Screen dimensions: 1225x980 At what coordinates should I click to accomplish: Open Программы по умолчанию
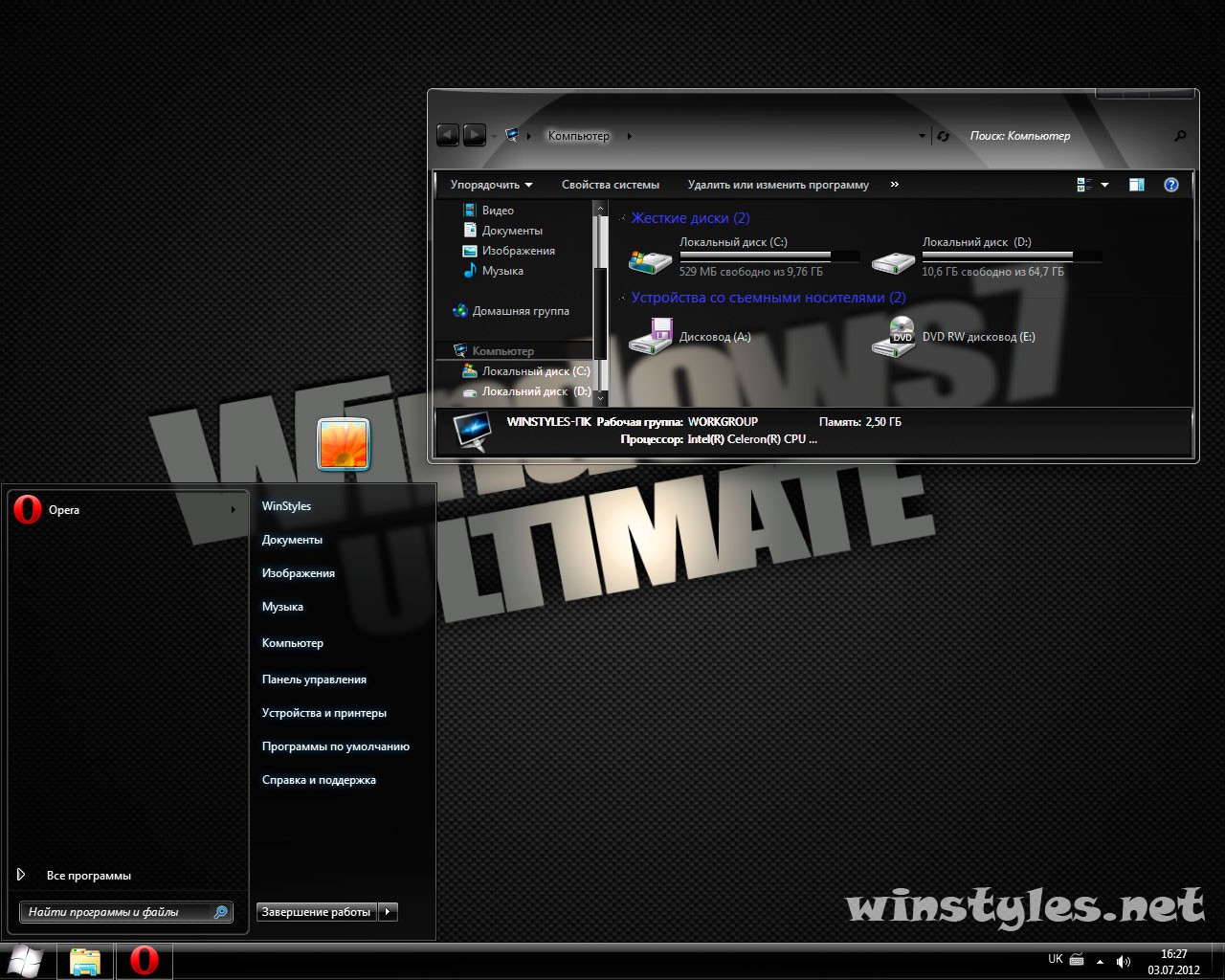tap(336, 746)
